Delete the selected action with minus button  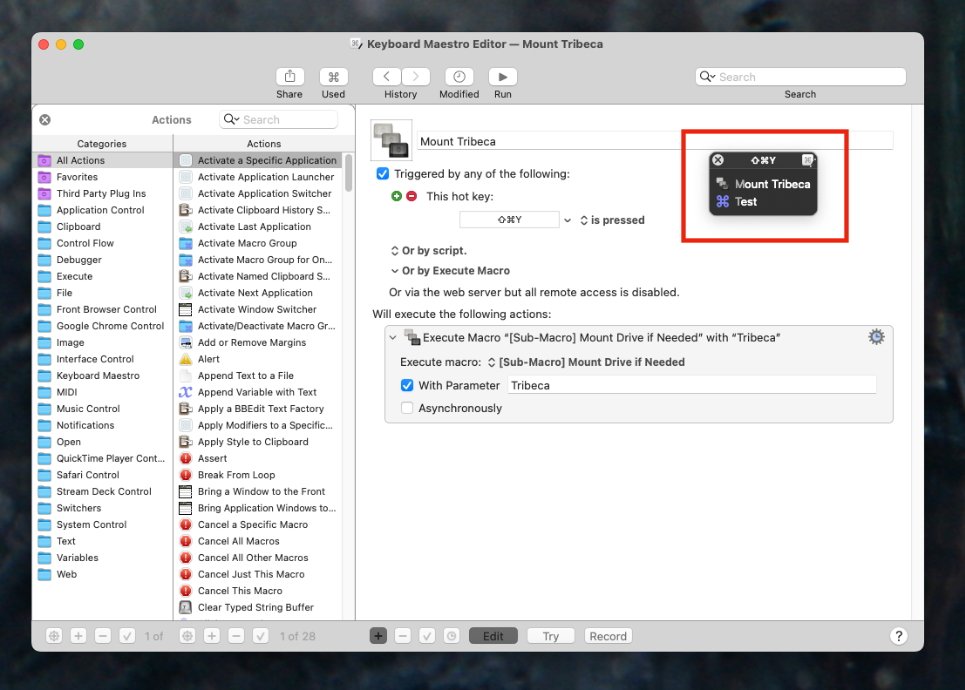point(402,636)
